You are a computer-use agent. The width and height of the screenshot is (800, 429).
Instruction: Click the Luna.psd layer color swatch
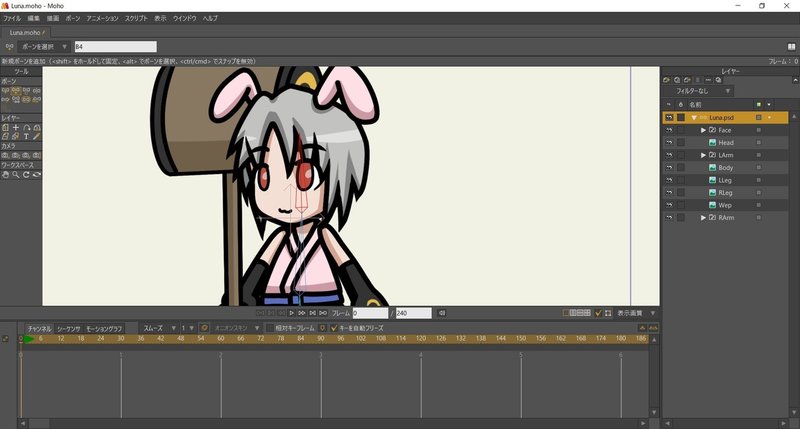[759, 117]
